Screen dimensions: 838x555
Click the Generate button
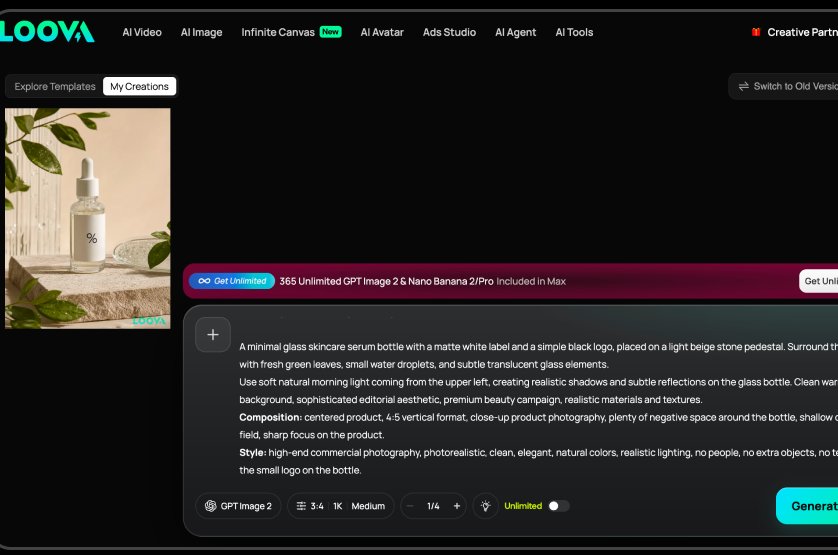pyautogui.click(x=807, y=506)
